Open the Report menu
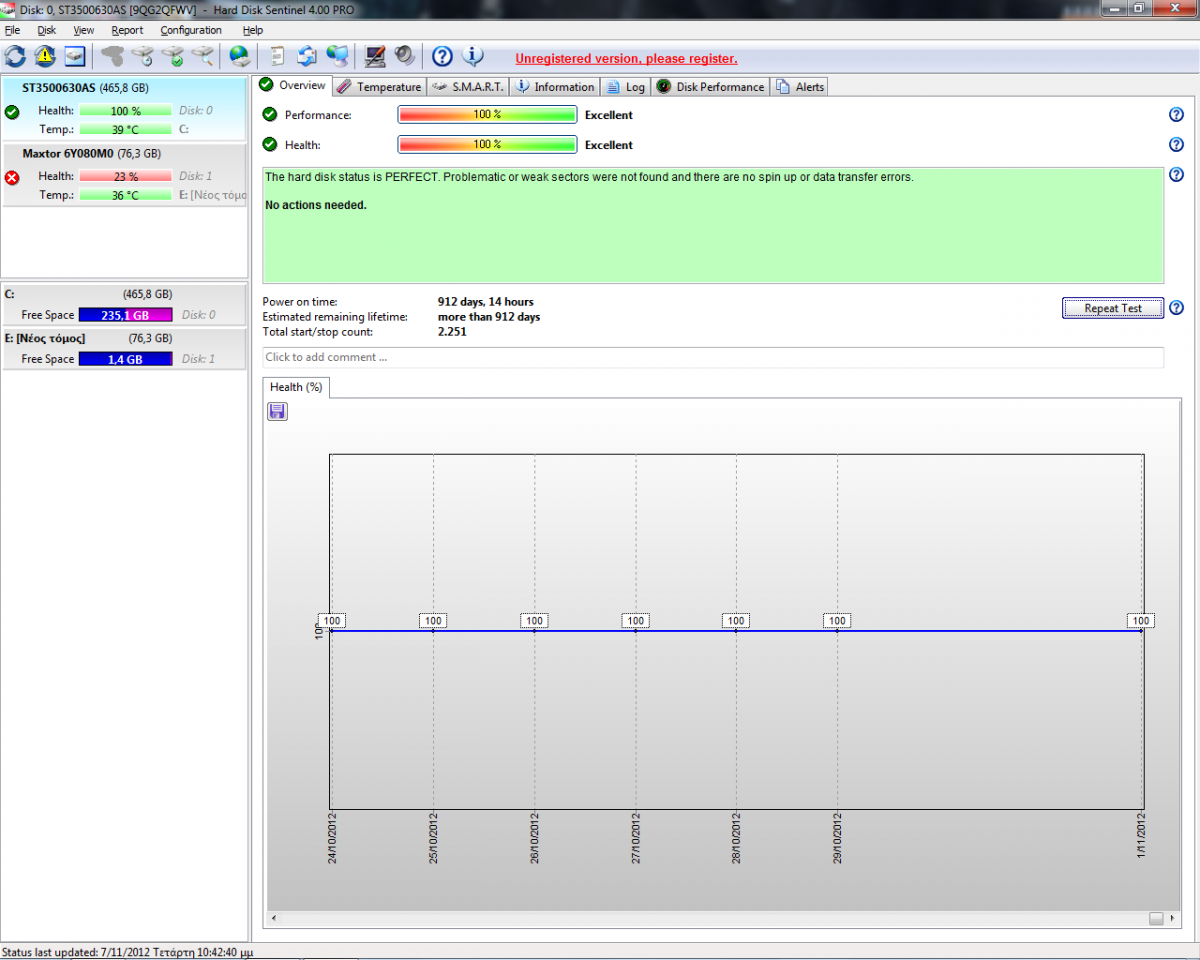The height and width of the screenshot is (960, 1200). point(127,30)
